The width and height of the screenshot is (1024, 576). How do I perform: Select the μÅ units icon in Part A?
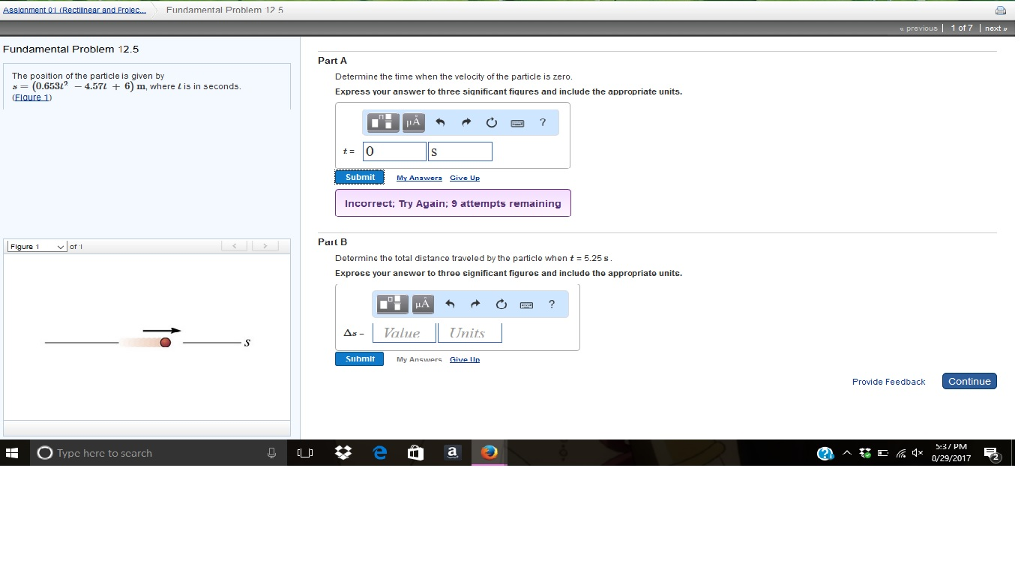click(414, 122)
